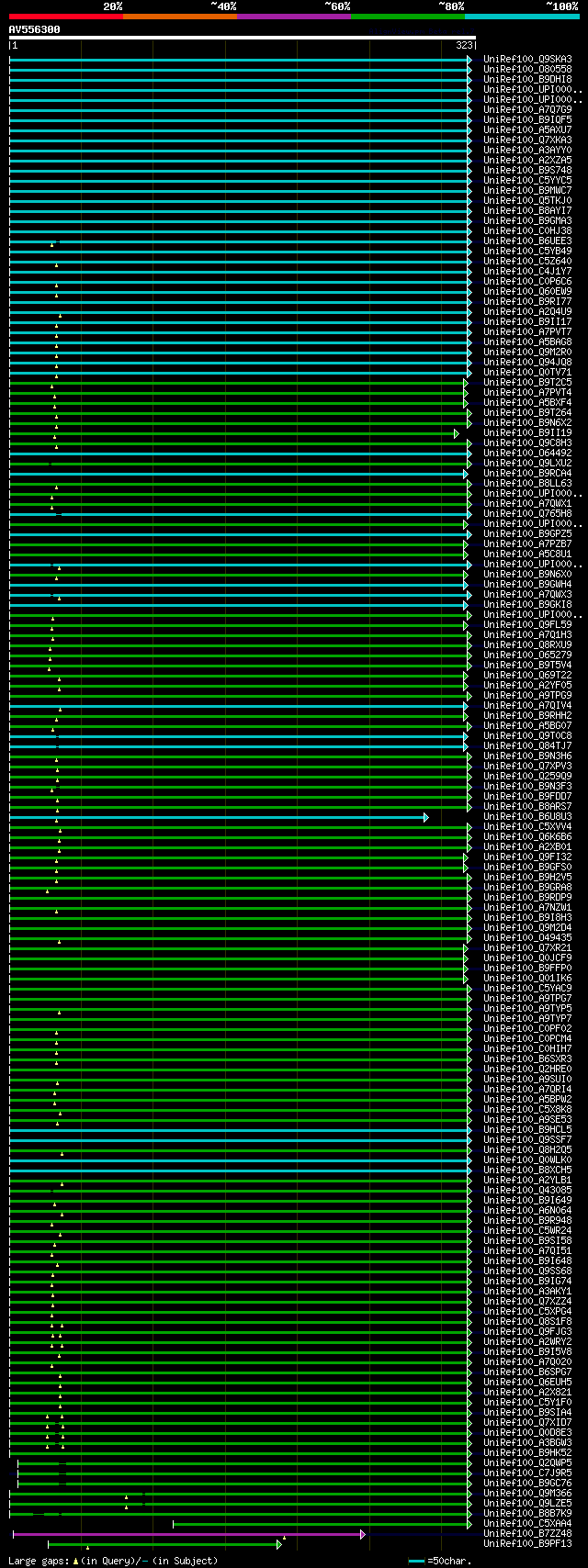588x1568 pixels.
Task: Click the red 20% identity legend segment
Action: pyautogui.click(x=65, y=17)
